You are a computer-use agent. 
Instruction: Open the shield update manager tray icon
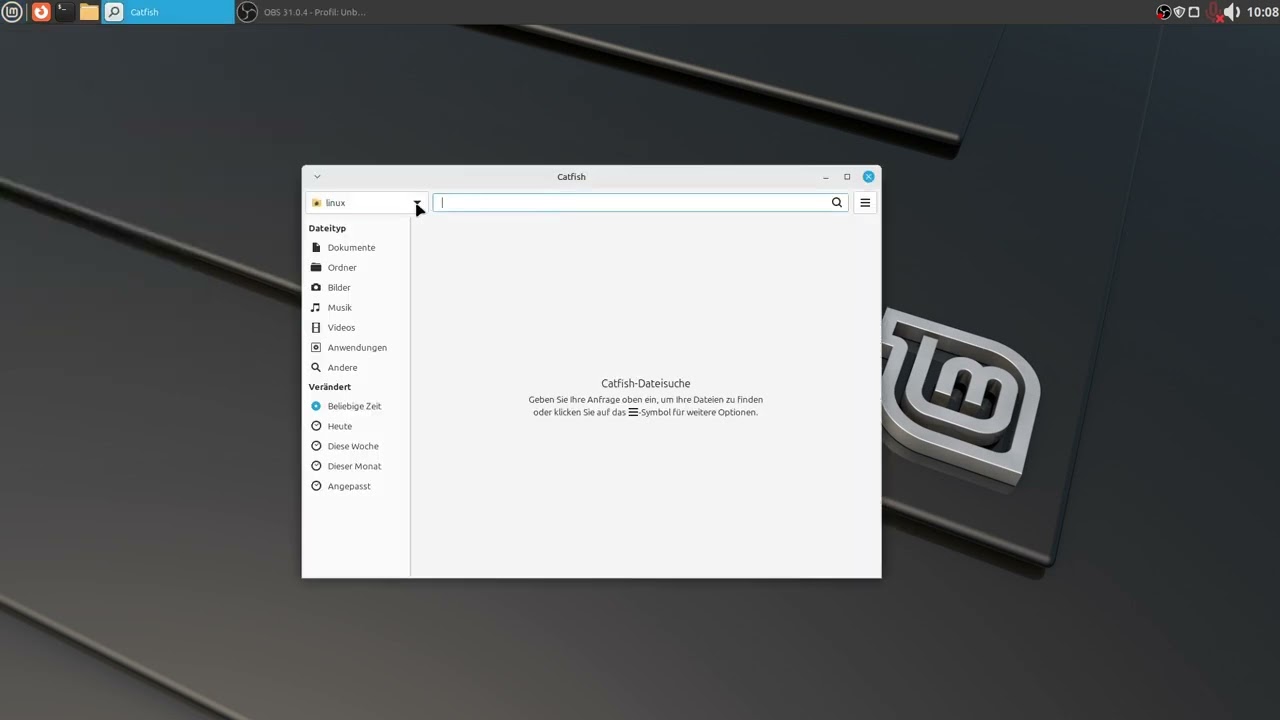point(1178,12)
